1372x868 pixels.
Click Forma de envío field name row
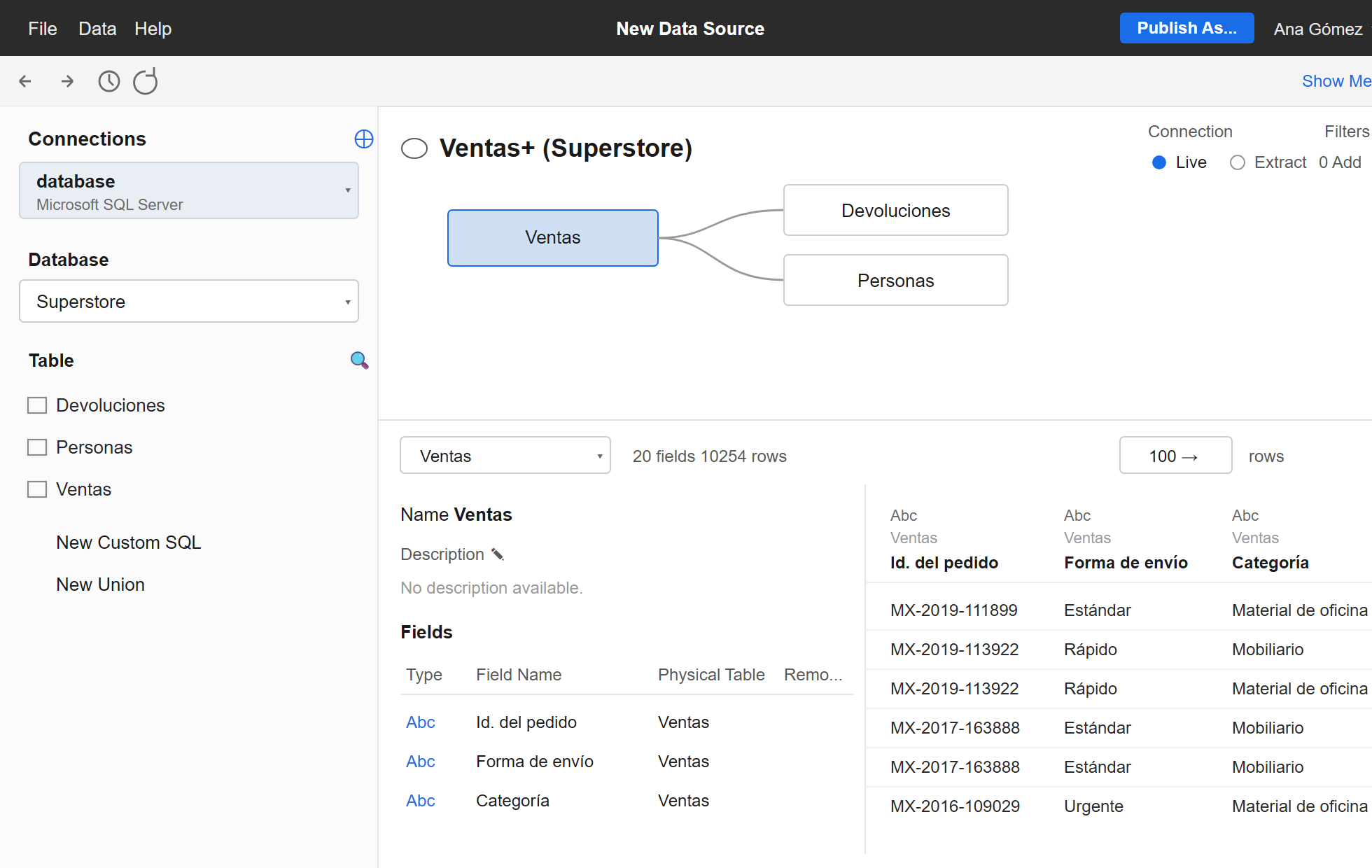(535, 762)
